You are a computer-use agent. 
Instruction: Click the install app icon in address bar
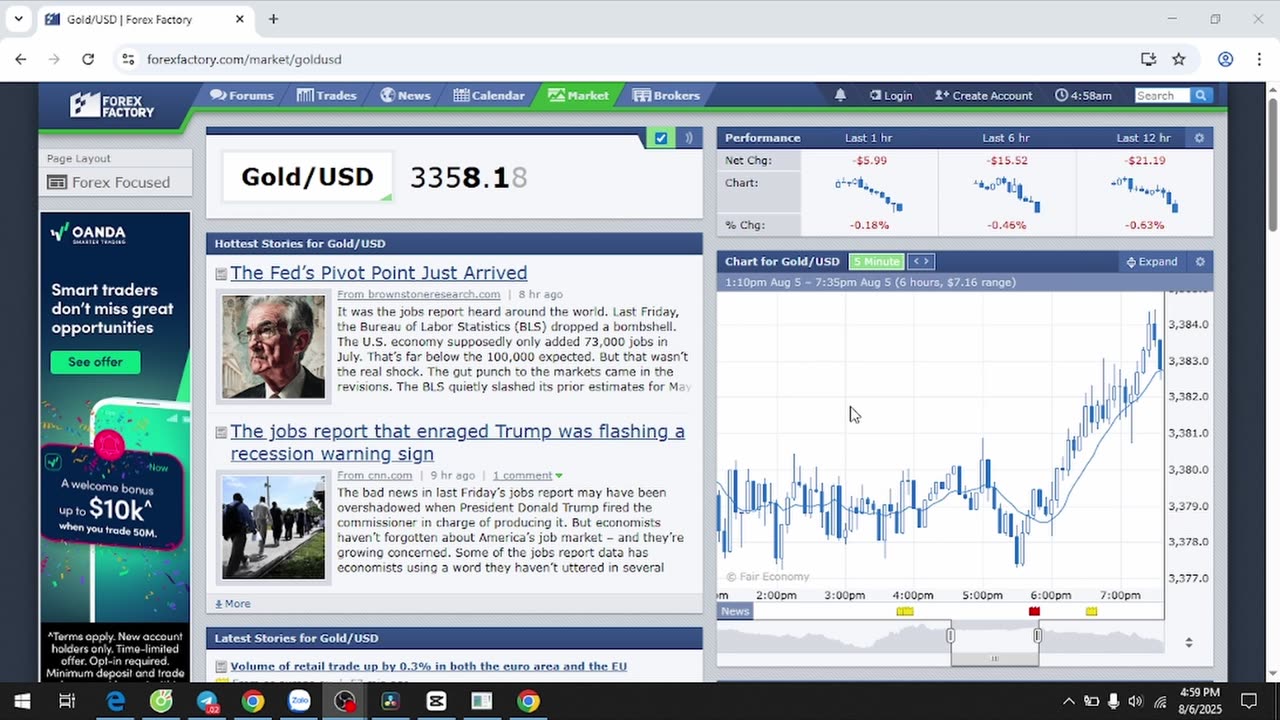point(1148,59)
